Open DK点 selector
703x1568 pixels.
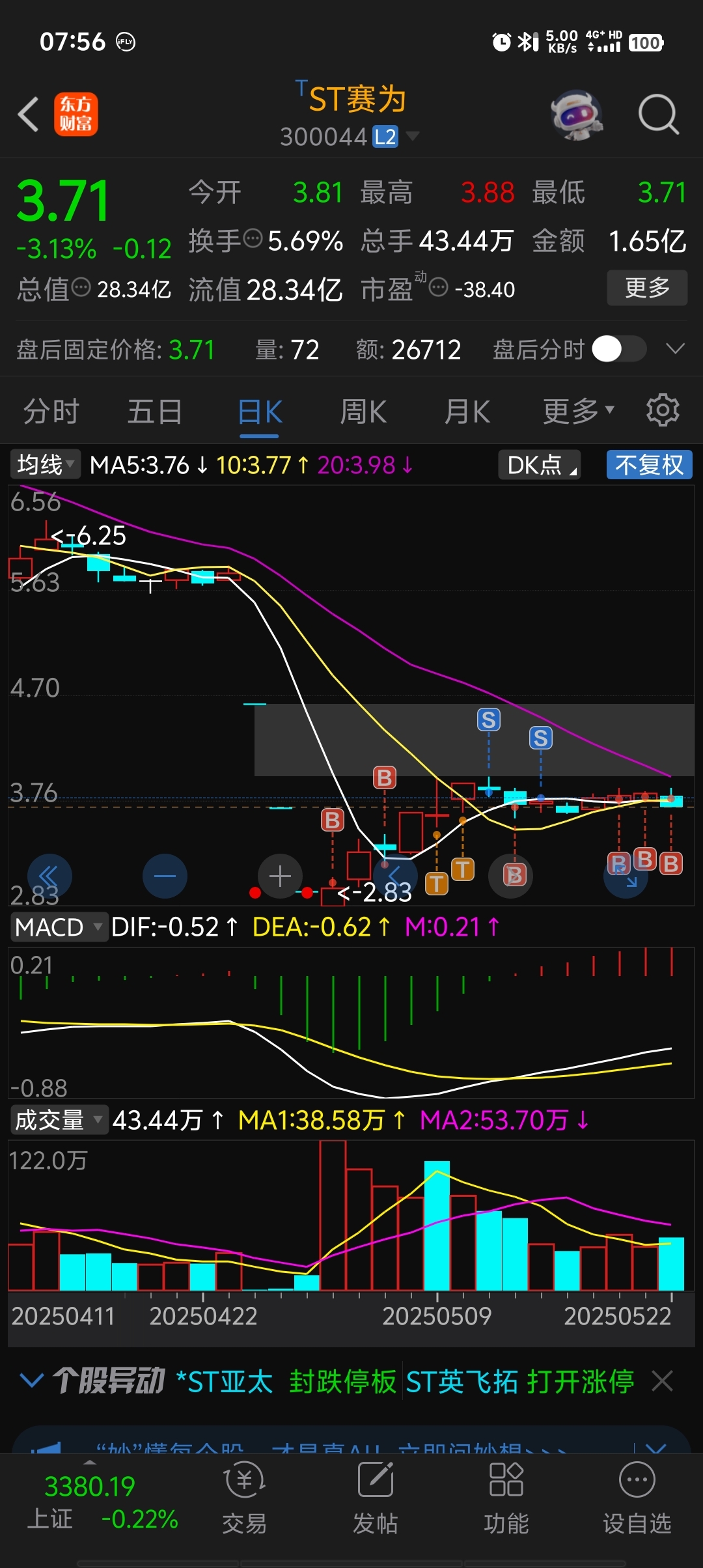[x=540, y=465]
